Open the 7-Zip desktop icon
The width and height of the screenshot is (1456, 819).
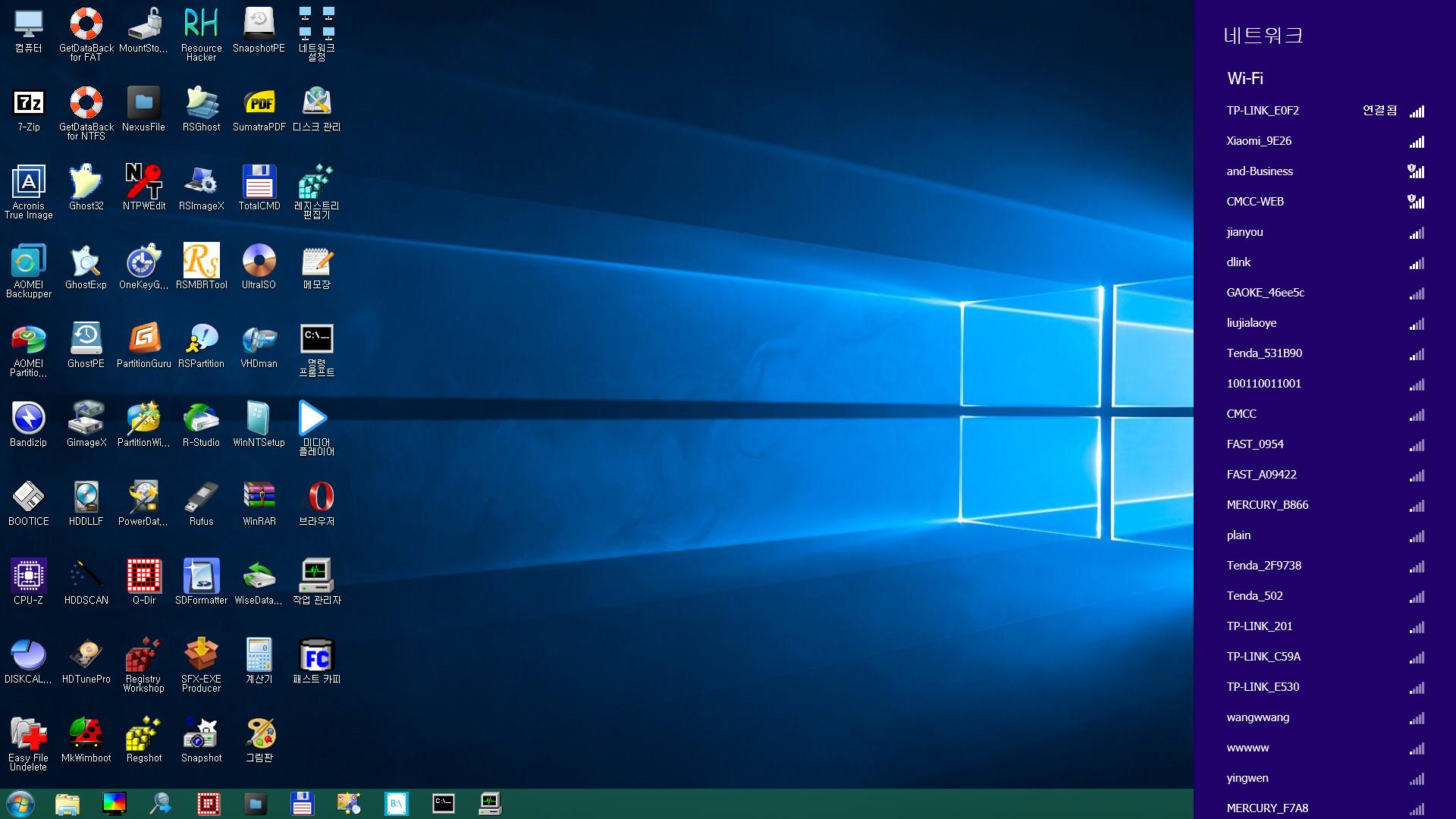[29, 110]
